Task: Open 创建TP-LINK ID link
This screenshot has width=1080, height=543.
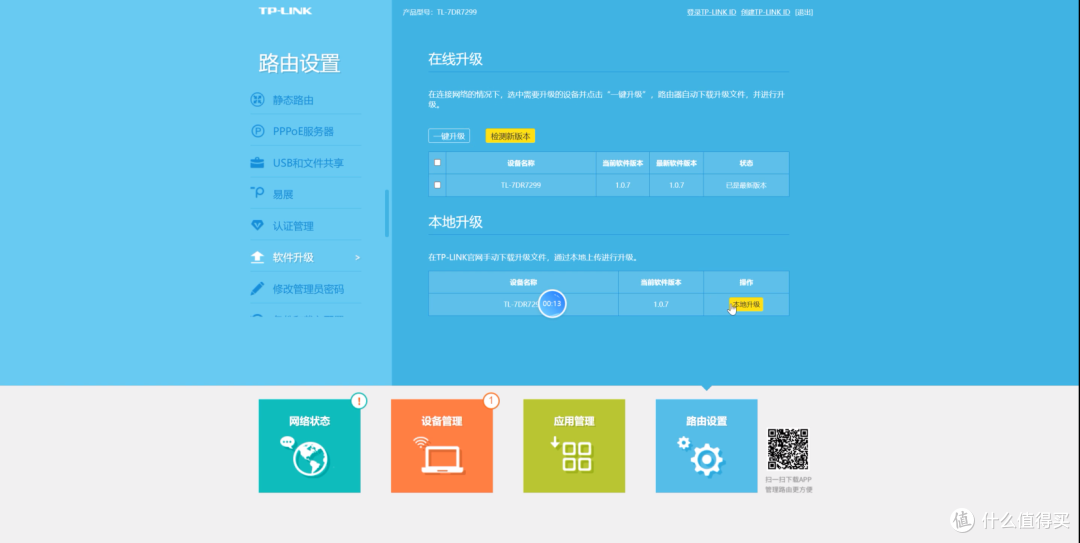Action: pyautogui.click(x=765, y=12)
